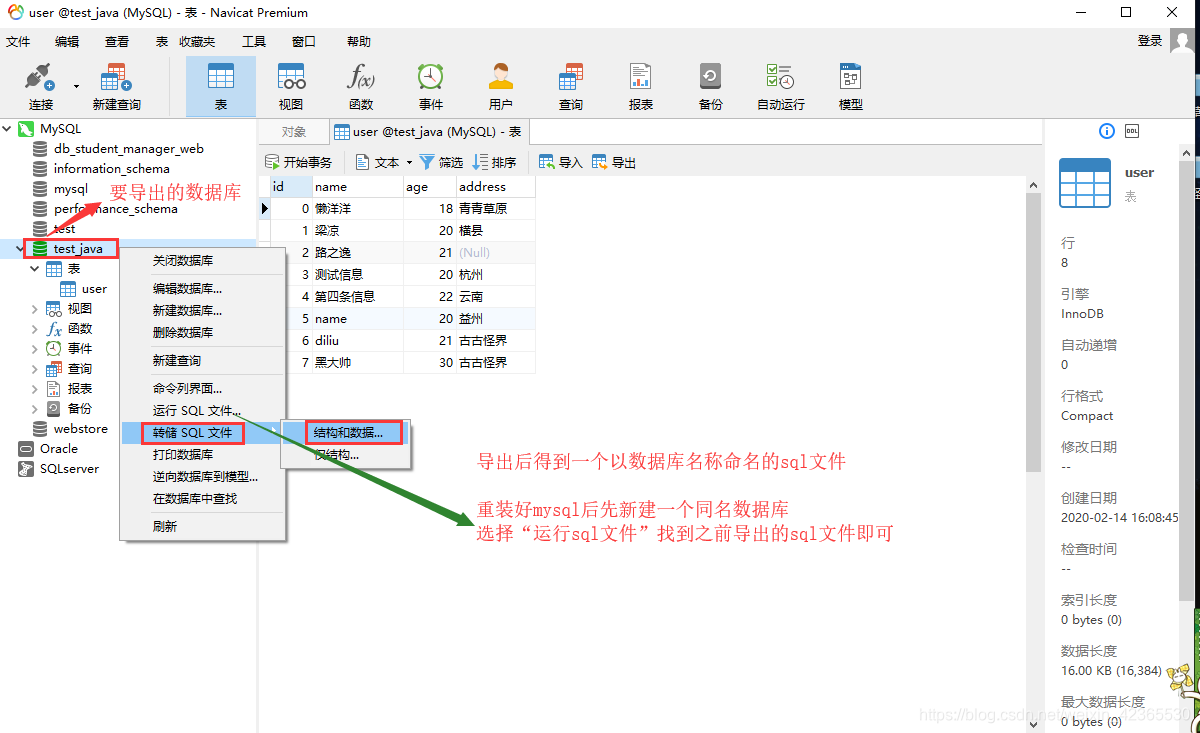Collapse the test_java database node
The image size is (1200, 733).
click(22, 248)
